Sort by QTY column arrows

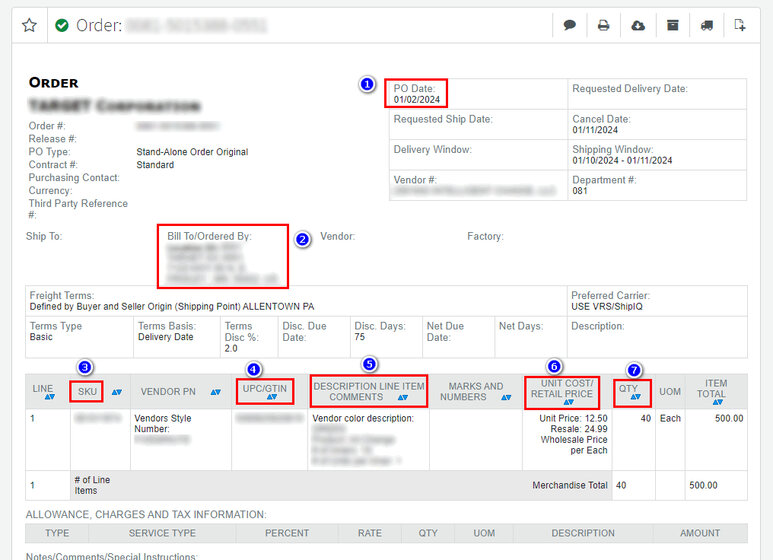click(x=635, y=397)
